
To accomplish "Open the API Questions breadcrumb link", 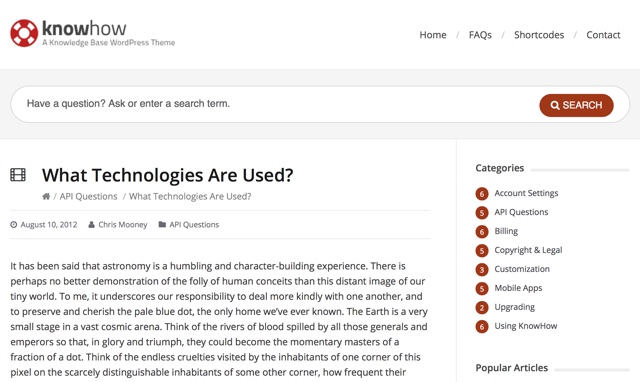I will [x=88, y=196].
